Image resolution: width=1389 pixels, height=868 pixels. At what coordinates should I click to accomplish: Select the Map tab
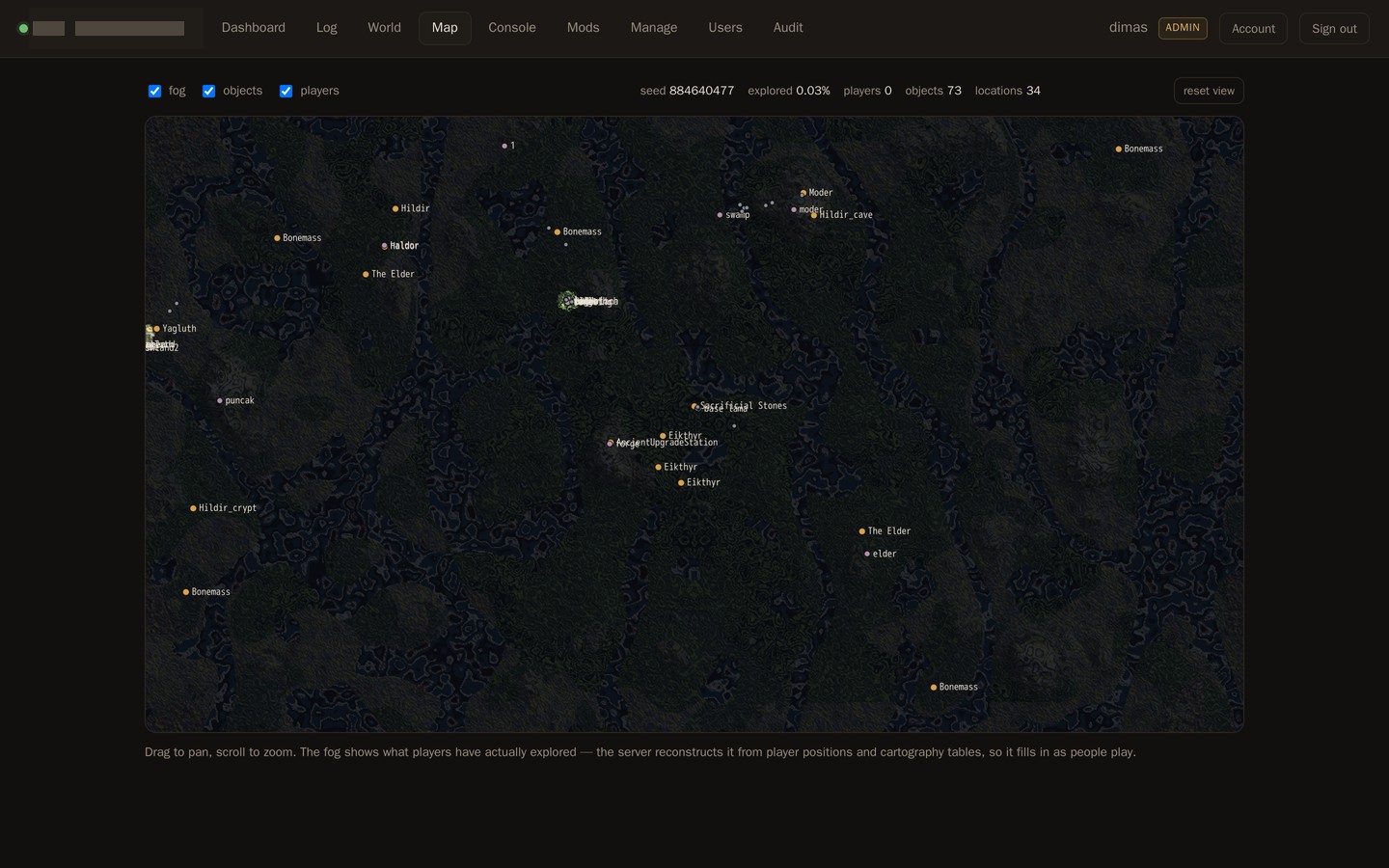(x=445, y=28)
